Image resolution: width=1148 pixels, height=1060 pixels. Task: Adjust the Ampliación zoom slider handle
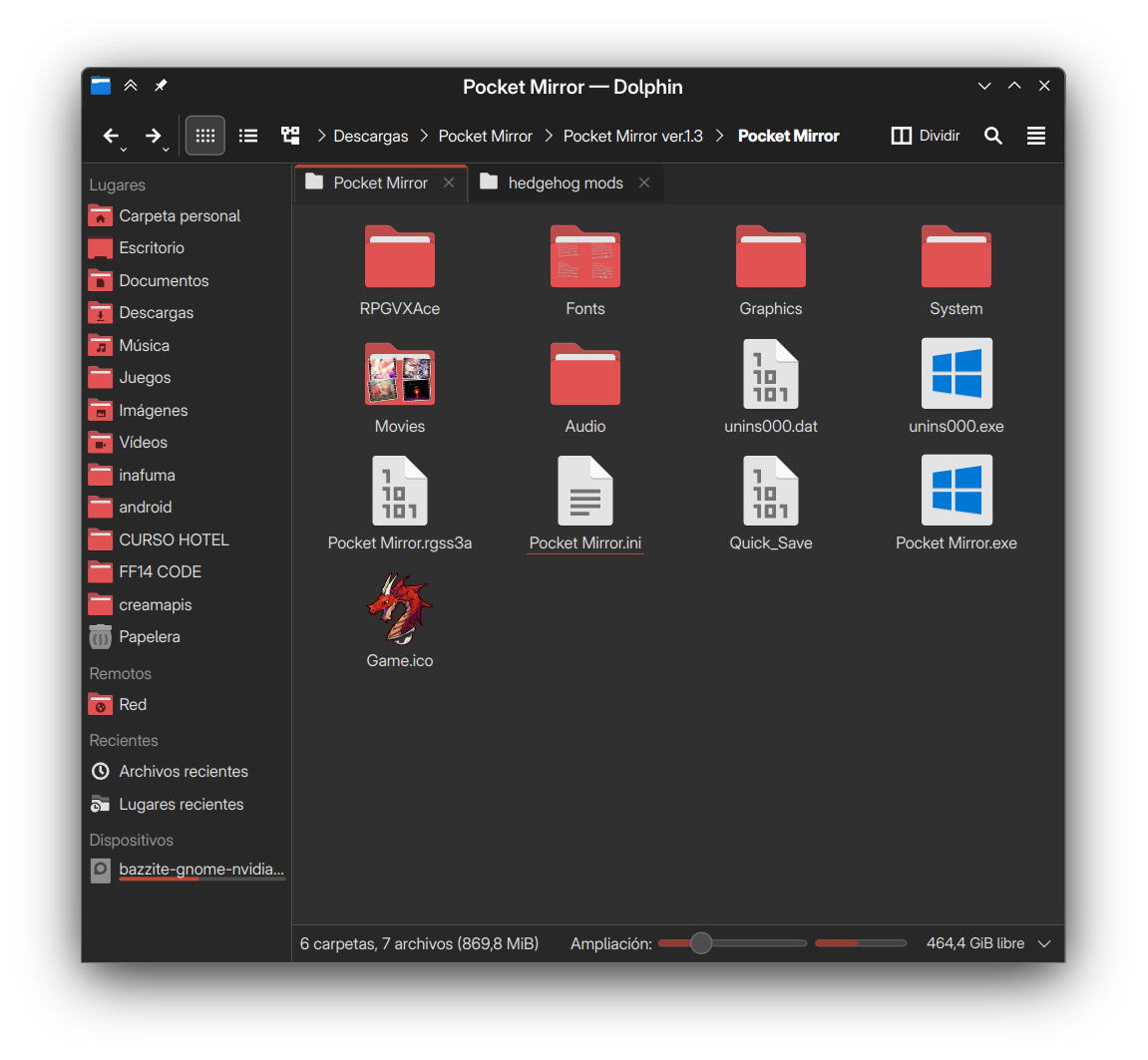coord(700,943)
